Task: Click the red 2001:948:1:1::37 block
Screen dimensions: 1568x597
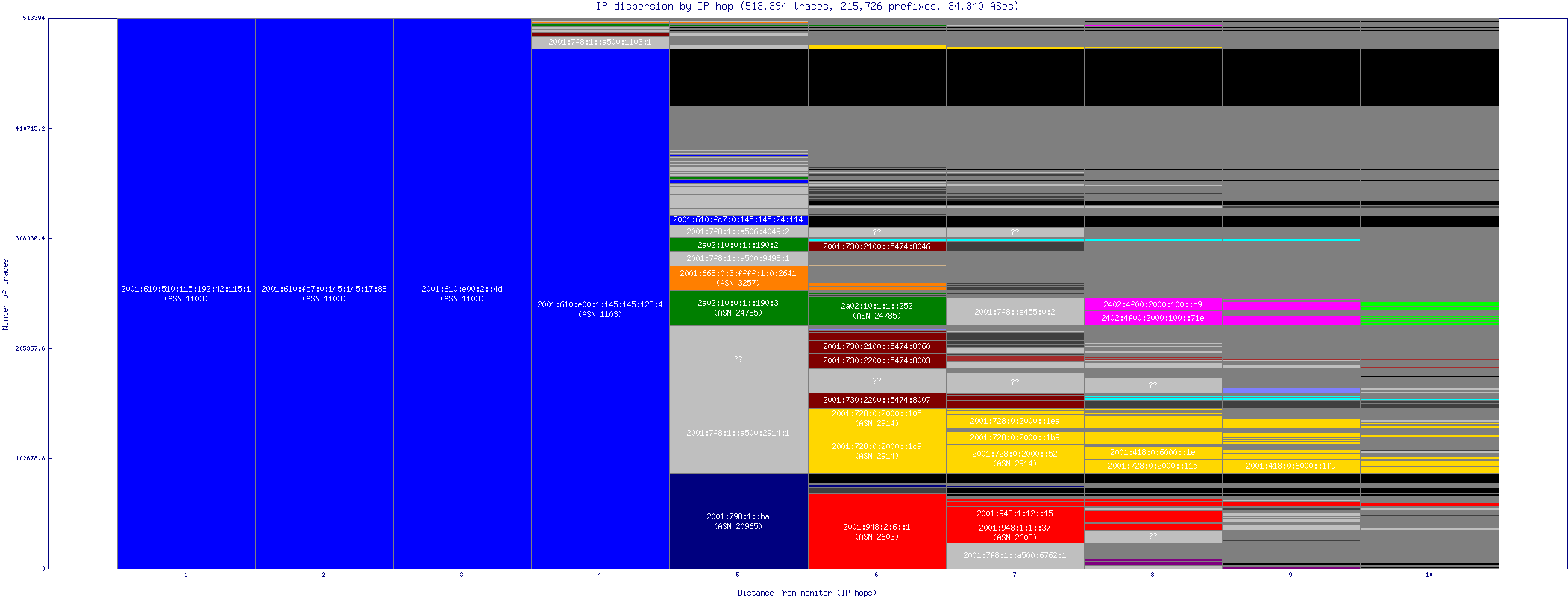Action: pos(1015,532)
